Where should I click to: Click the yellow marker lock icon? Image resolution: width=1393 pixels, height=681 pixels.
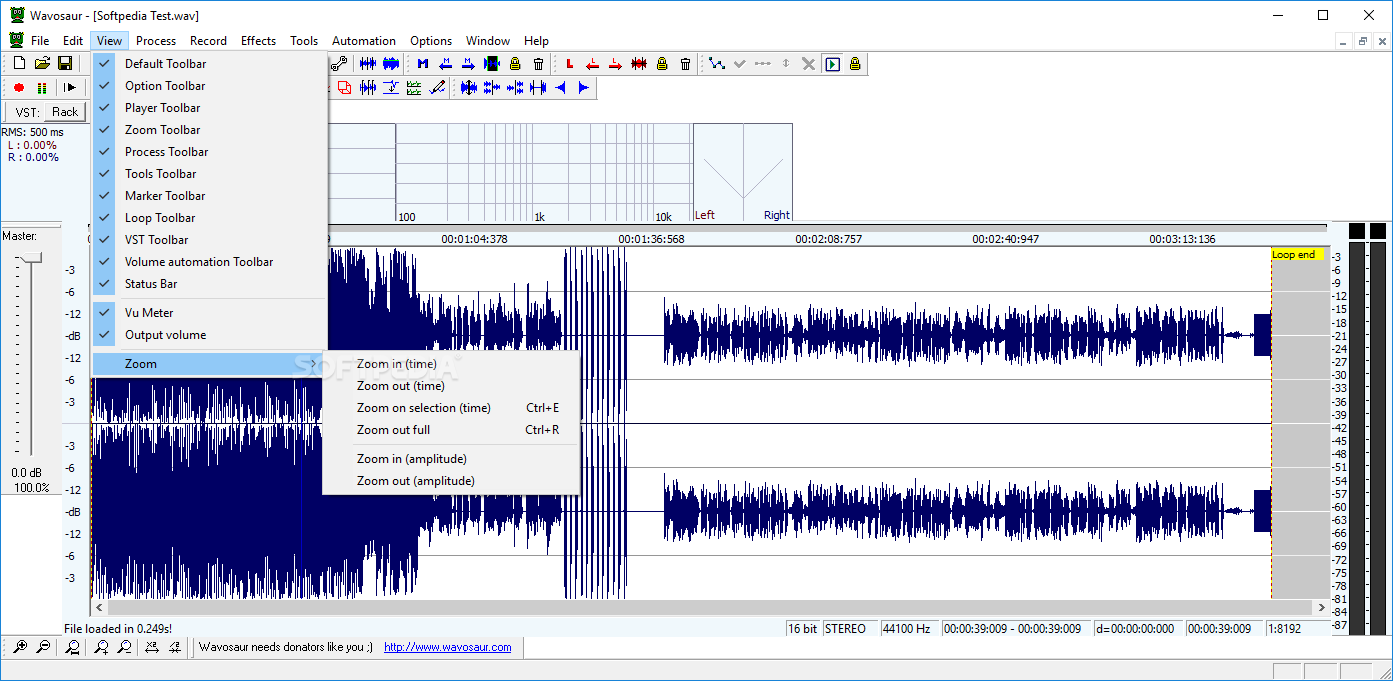tap(515, 63)
